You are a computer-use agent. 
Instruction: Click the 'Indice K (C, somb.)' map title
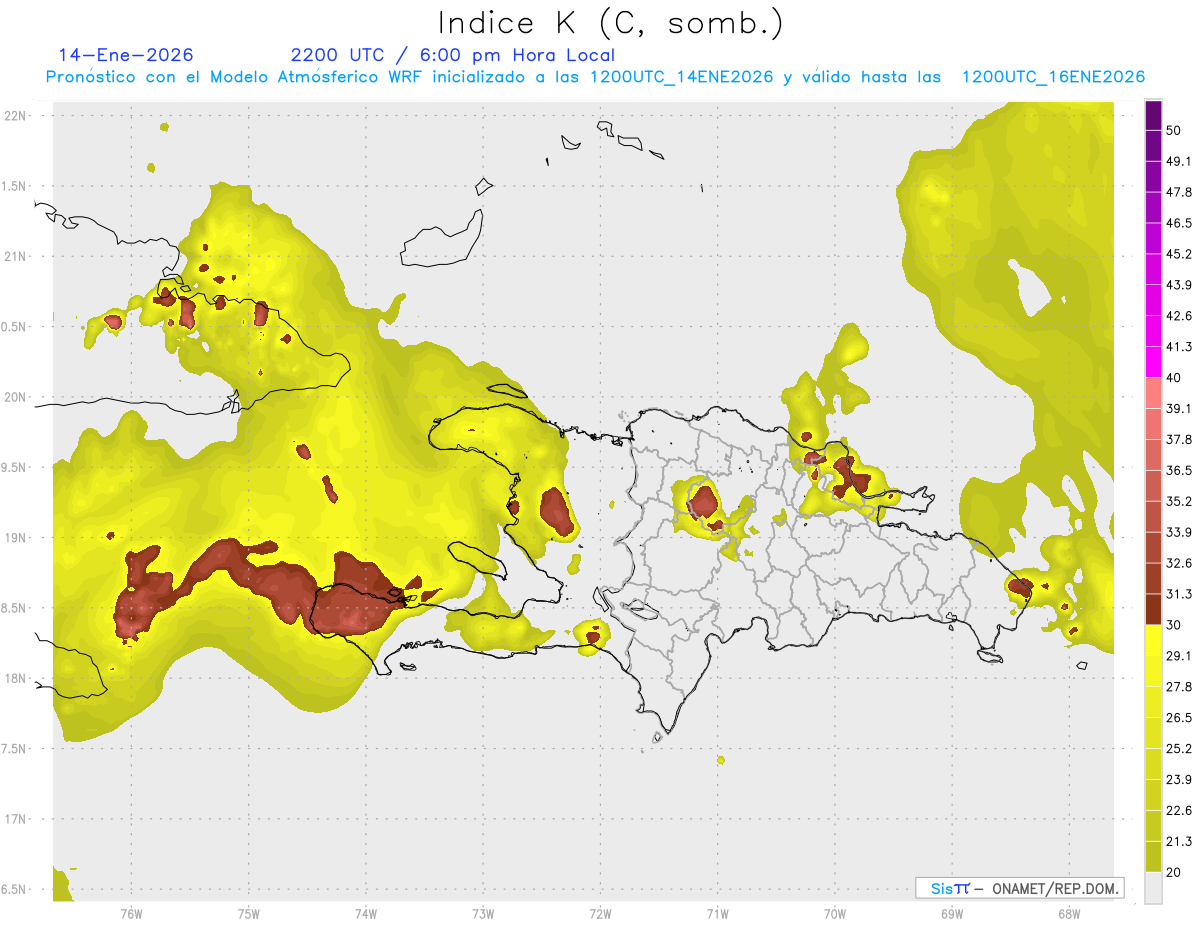coord(610,23)
